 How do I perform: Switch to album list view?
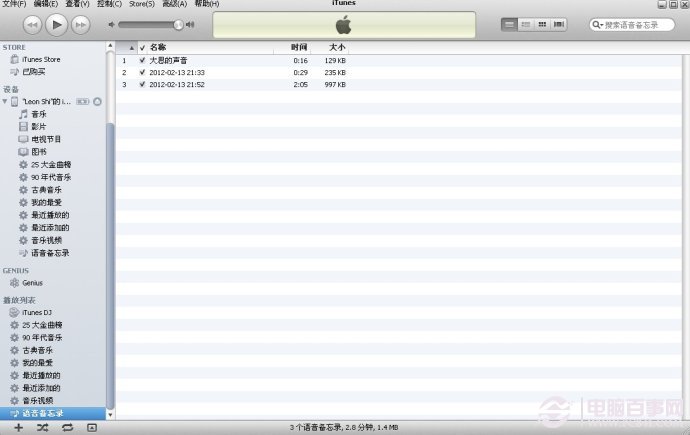526,25
